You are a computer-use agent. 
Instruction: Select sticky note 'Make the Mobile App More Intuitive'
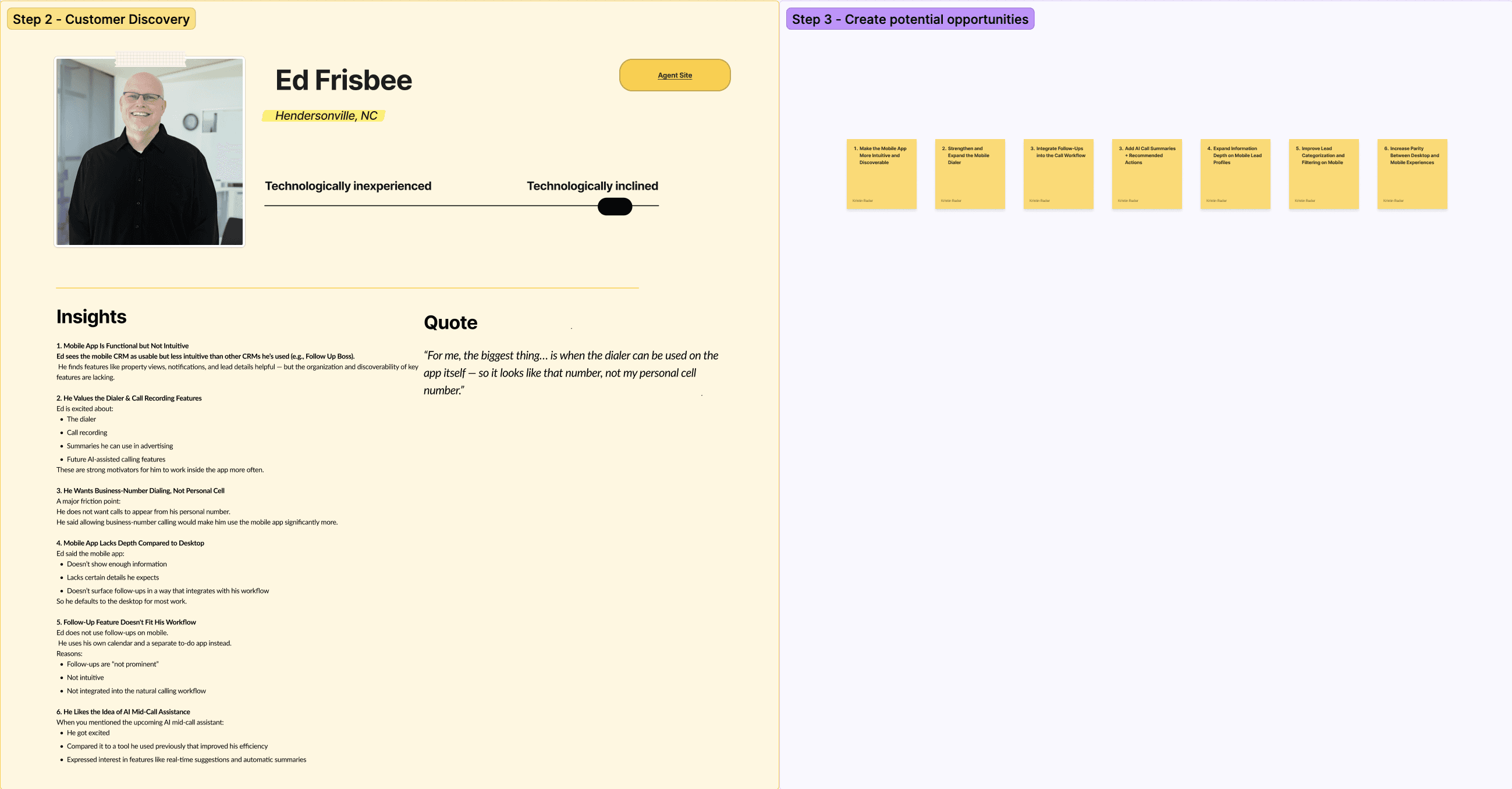(x=881, y=174)
